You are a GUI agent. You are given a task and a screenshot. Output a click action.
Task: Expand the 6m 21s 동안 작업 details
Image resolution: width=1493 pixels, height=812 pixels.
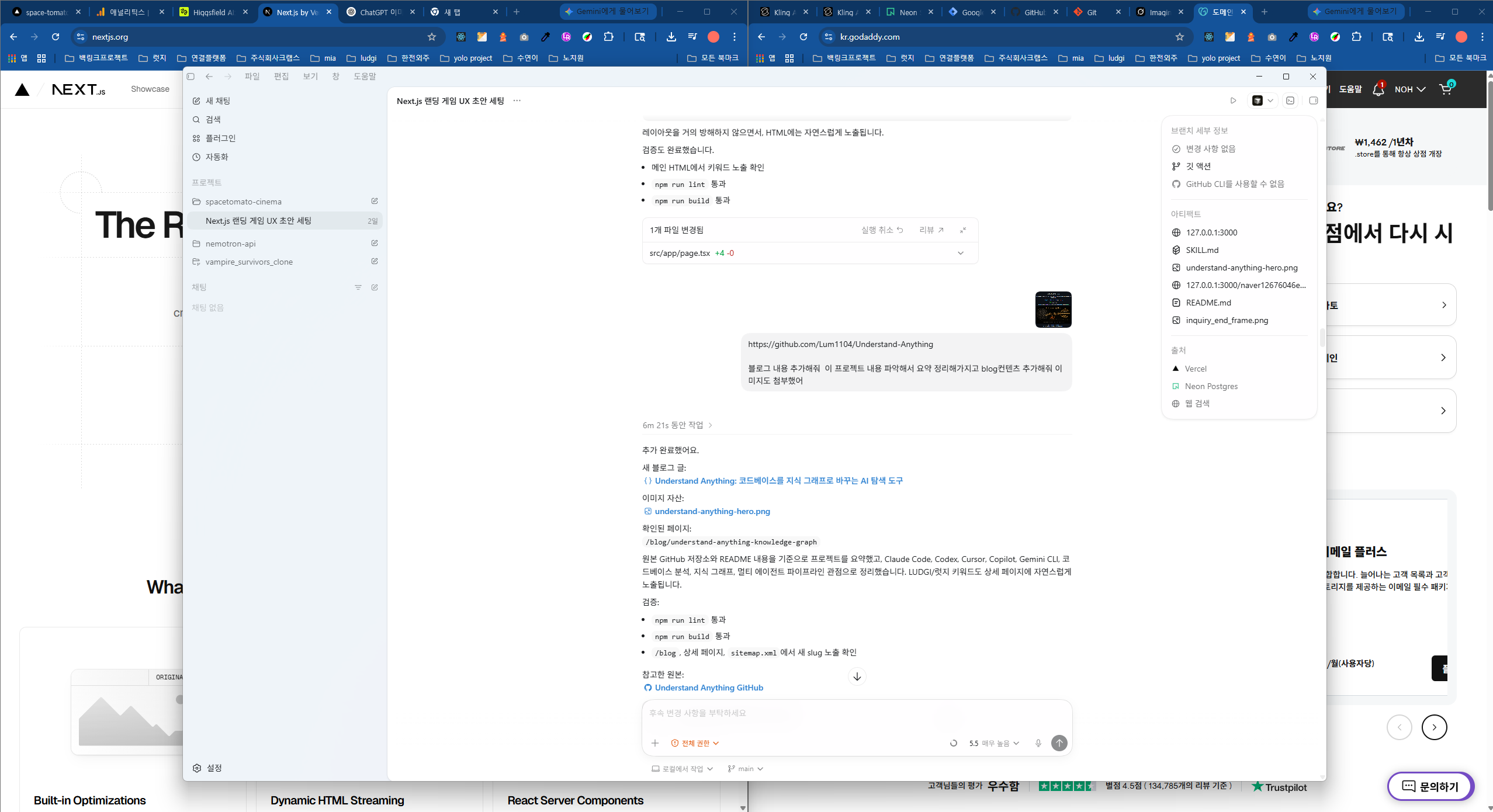pos(677,425)
